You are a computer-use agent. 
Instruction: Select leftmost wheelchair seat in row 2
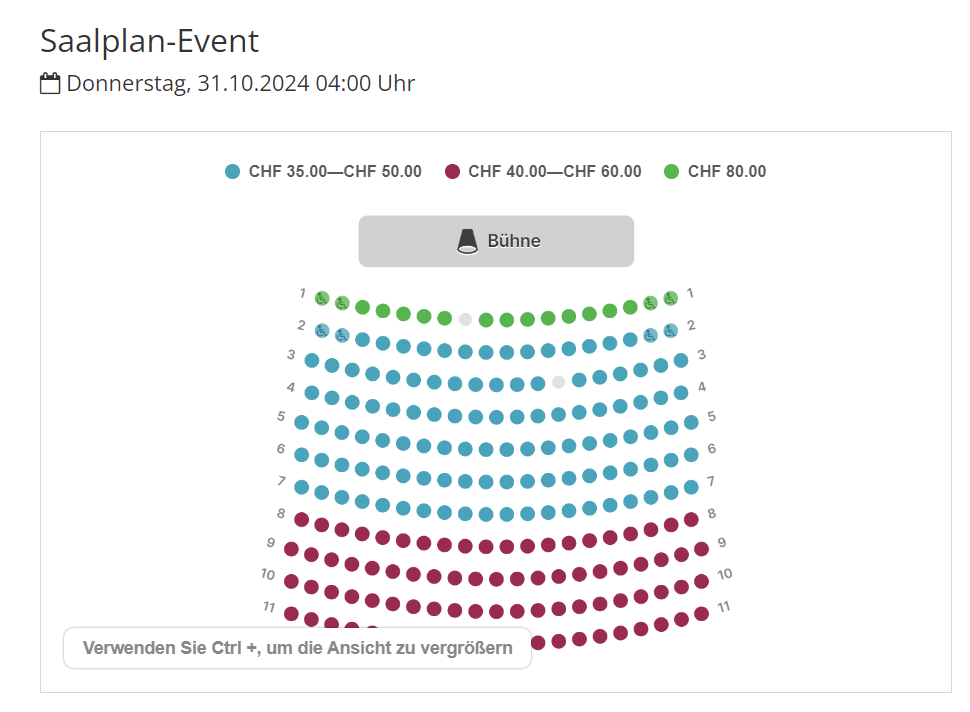pos(322,331)
